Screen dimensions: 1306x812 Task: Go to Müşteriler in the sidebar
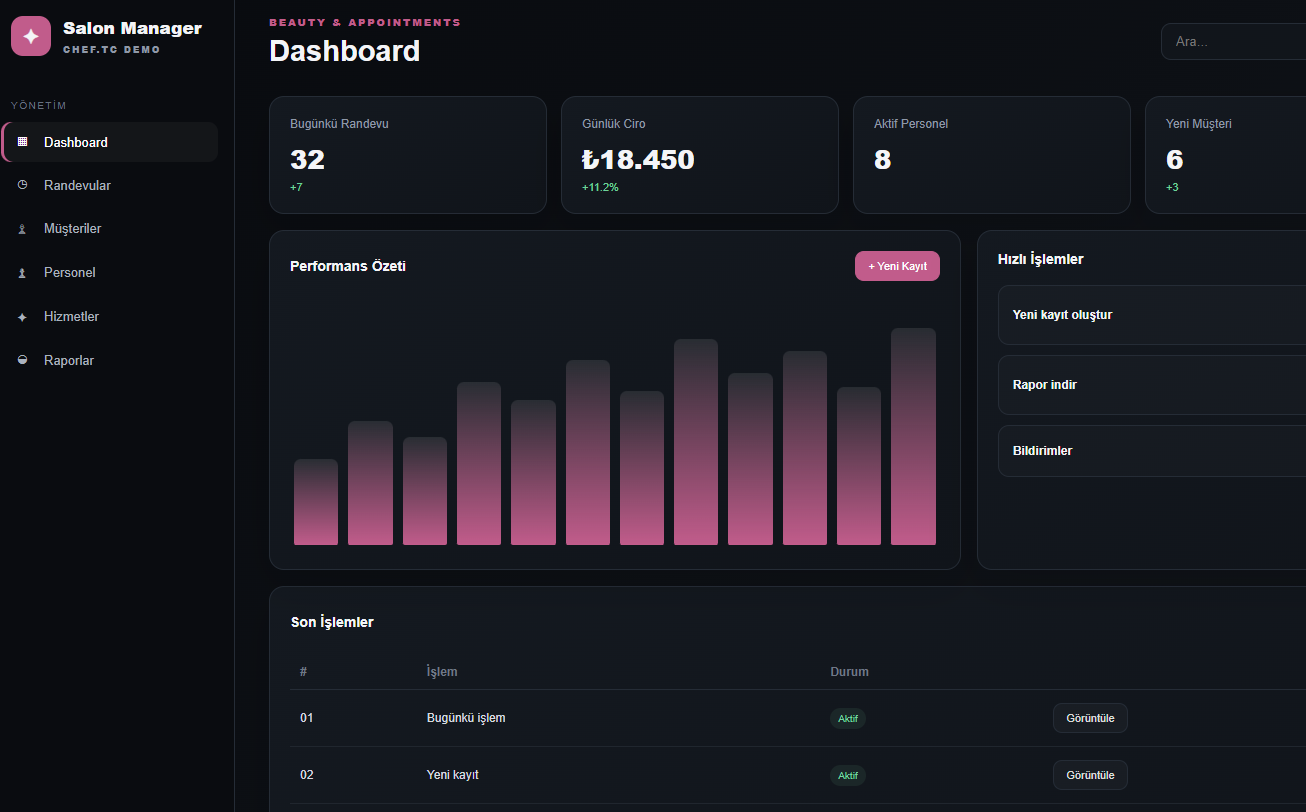click(110, 229)
